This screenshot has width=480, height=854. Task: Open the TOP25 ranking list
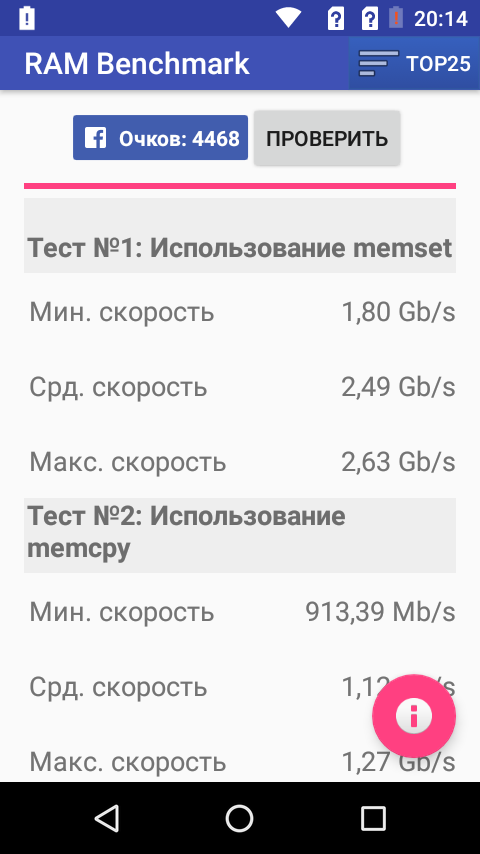tap(414, 63)
